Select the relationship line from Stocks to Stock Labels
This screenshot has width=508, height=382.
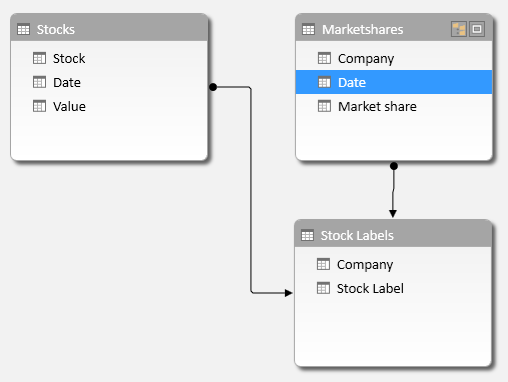(x=251, y=190)
